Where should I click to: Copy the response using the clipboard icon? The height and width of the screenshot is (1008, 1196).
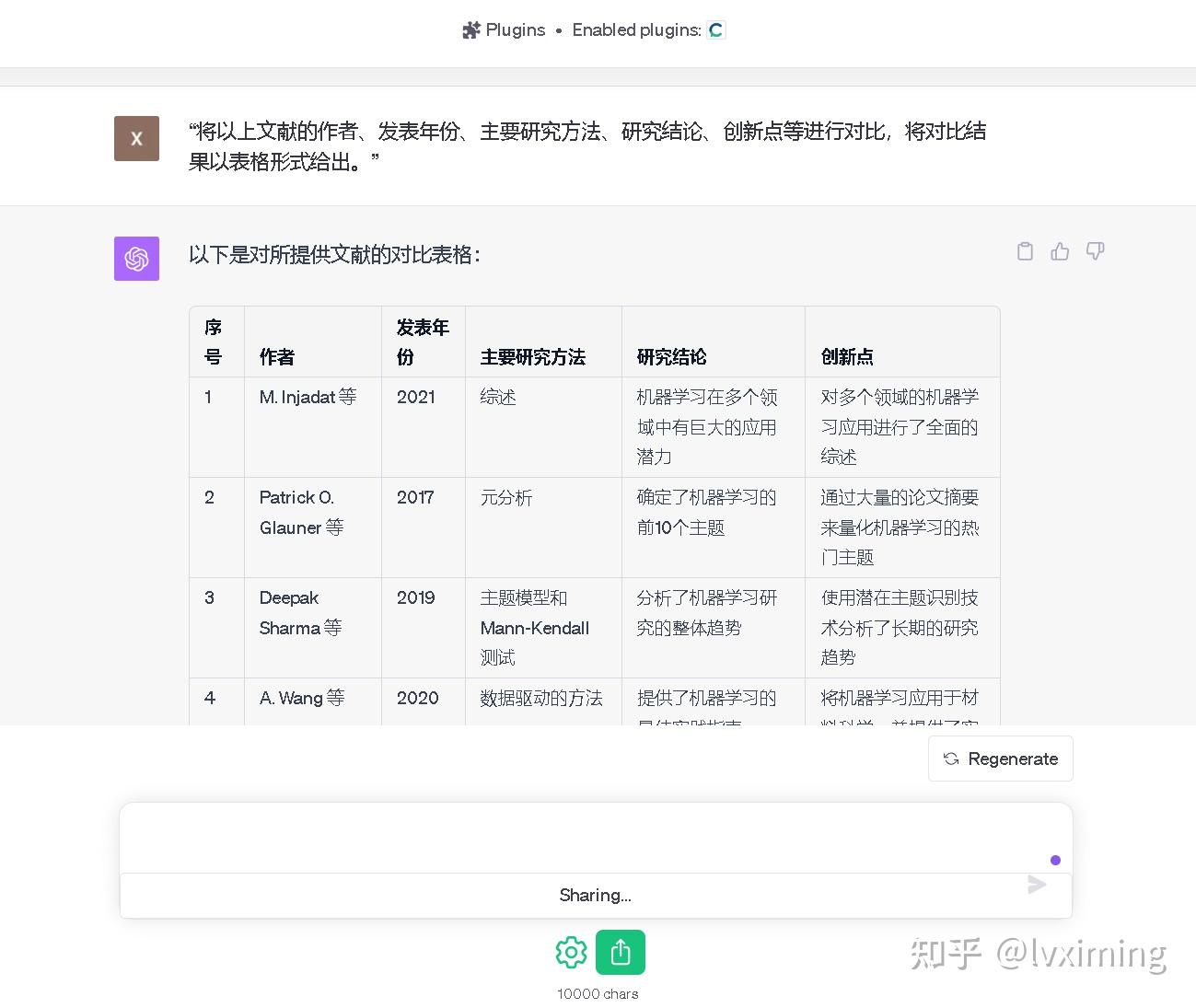pyautogui.click(x=1025, y=251)
